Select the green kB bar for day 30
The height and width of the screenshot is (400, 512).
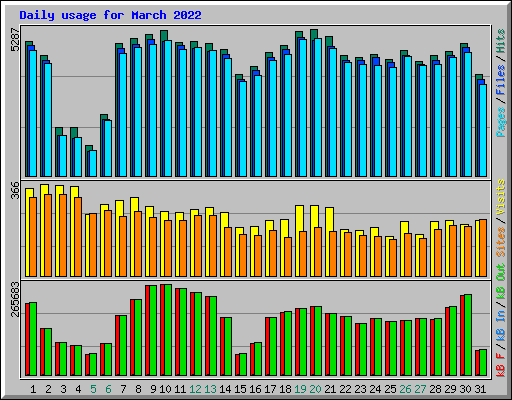[x=468, y=335]
